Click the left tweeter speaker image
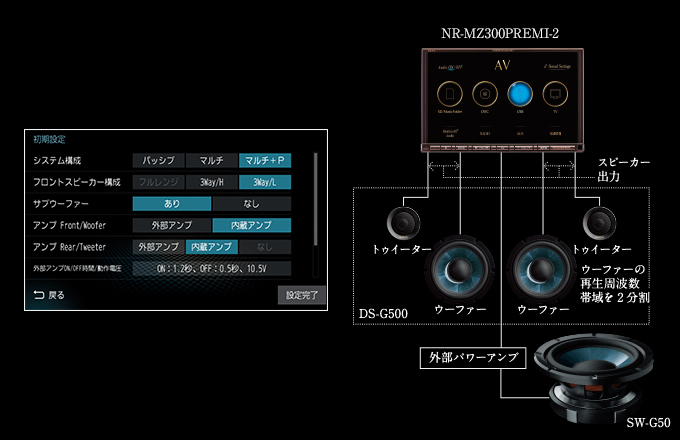This screenshot has width=680, height=440. click(x=402, y=223)
